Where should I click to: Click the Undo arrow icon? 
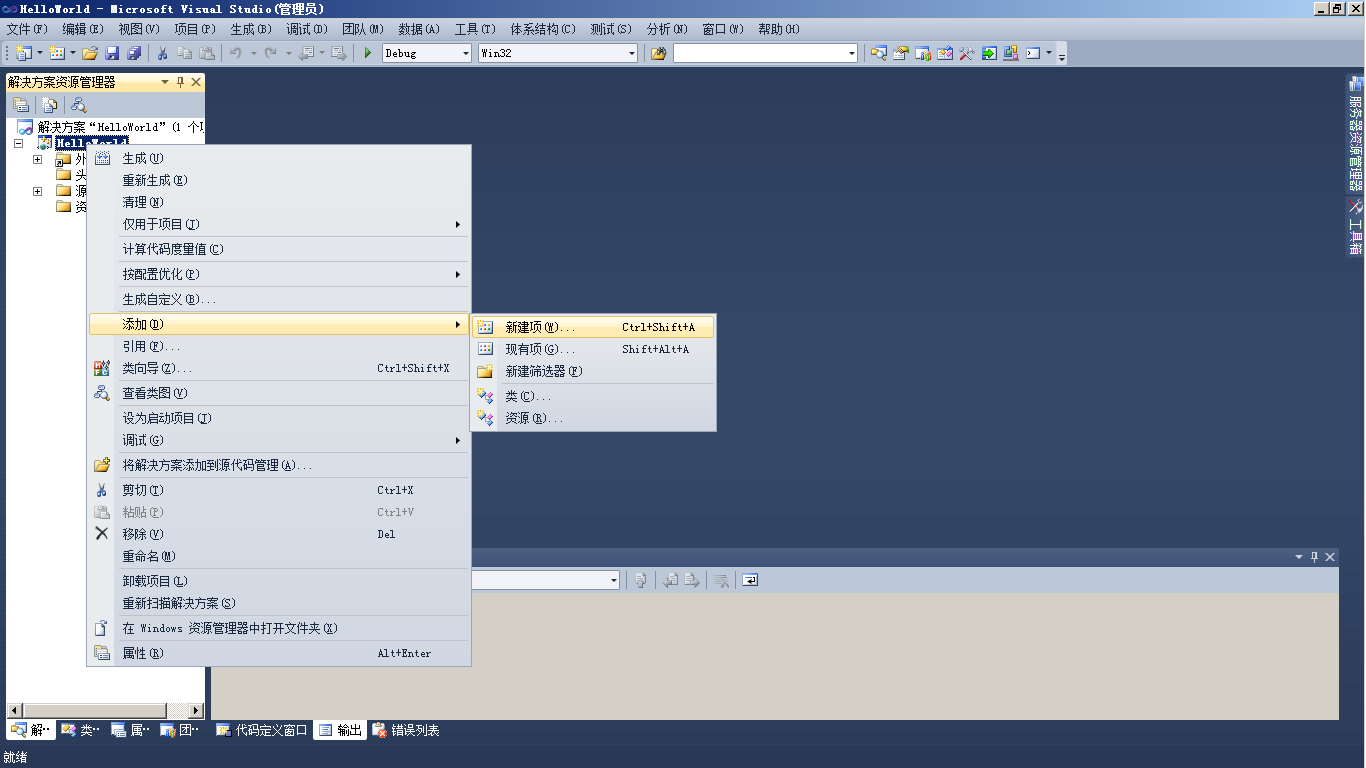pos(236,53)
